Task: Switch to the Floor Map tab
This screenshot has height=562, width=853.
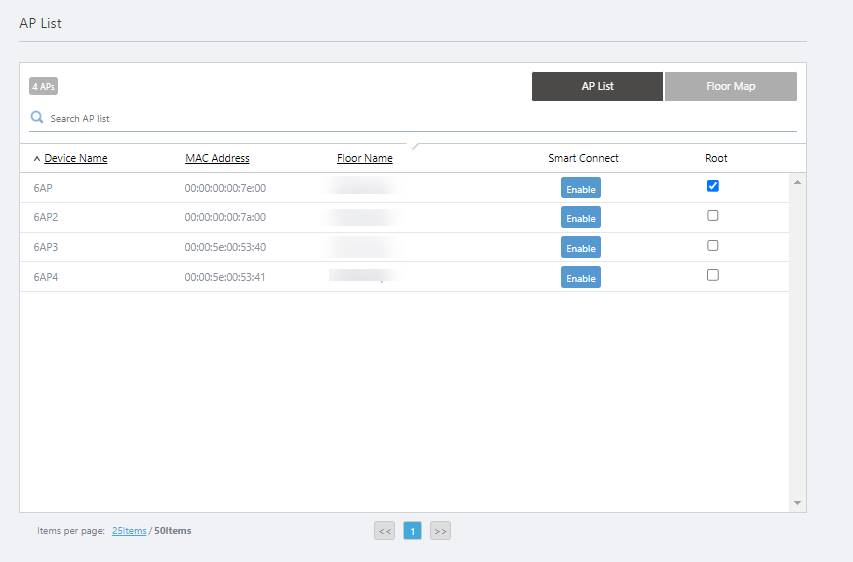Action: point(730,87)
